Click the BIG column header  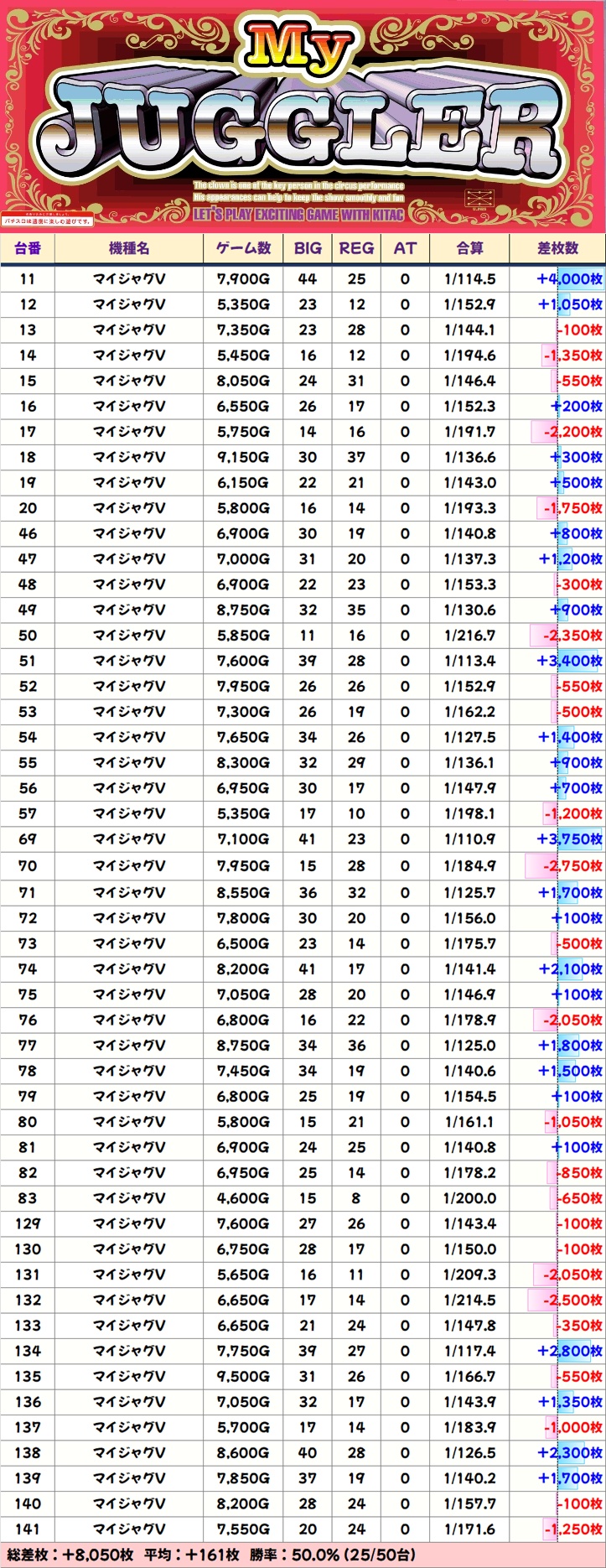(308, 248)
